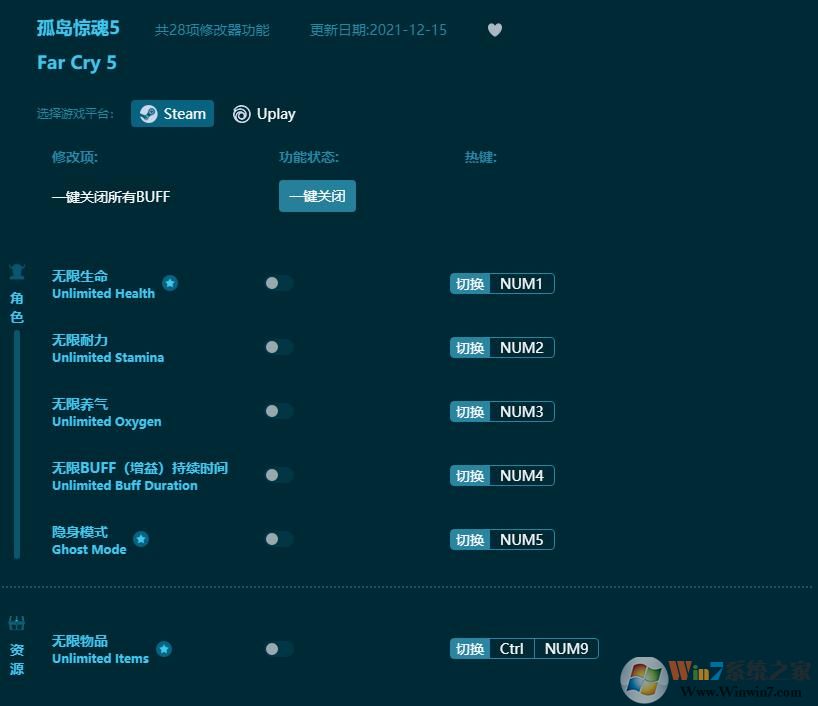
Task: Enable the Unlimited Items switch
Action: (278, 648)
